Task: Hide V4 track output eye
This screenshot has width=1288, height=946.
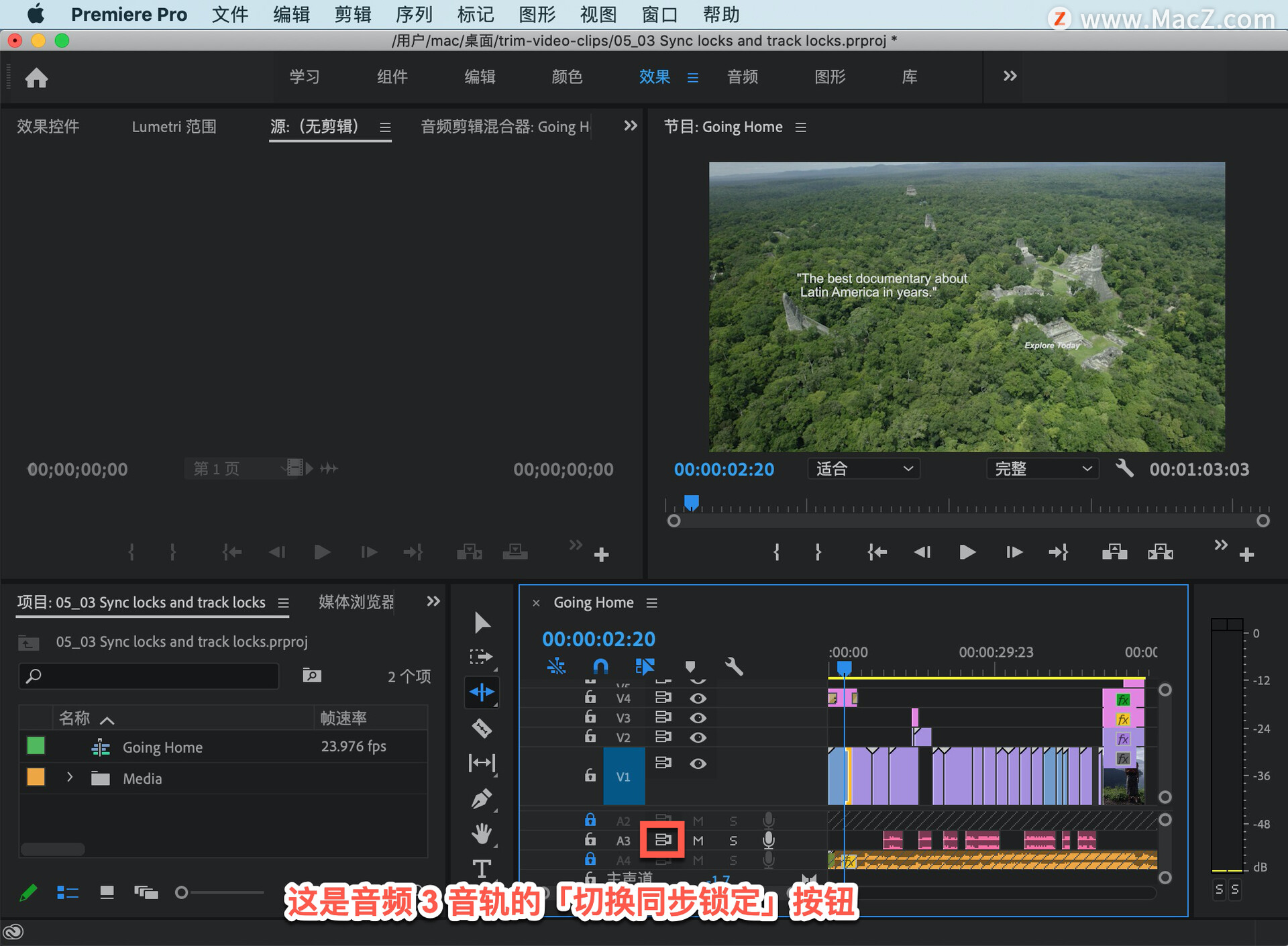Action: click(698, 698)
